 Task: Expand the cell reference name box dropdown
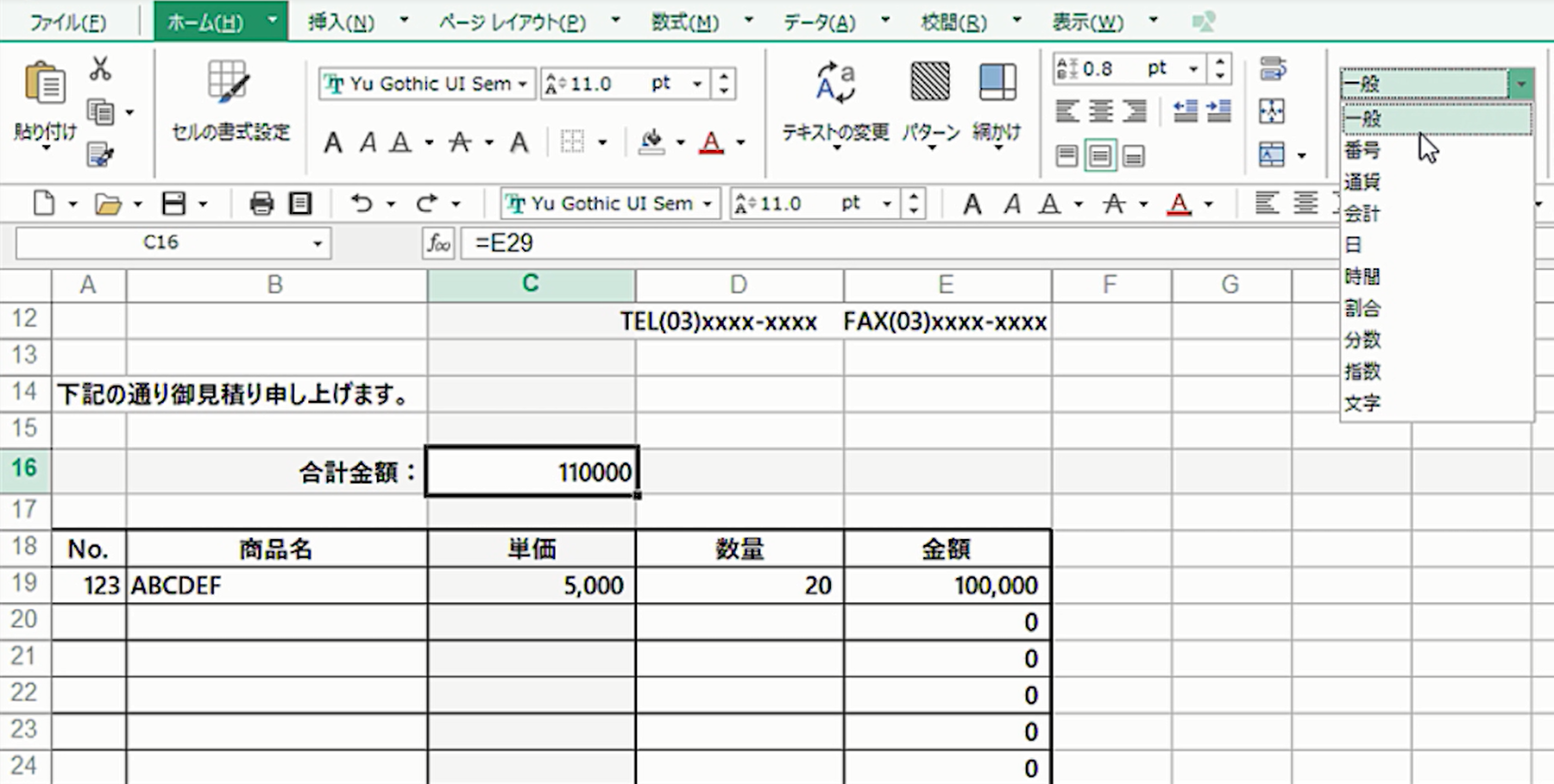click(x=318, y=244)
